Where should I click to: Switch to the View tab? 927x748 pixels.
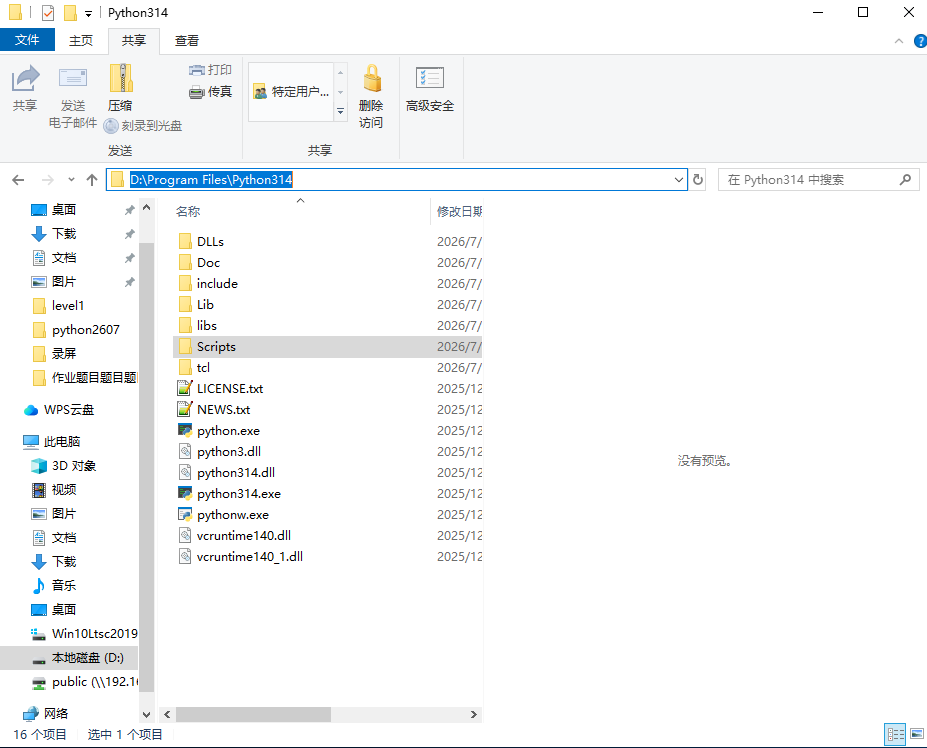coord(187,40)
